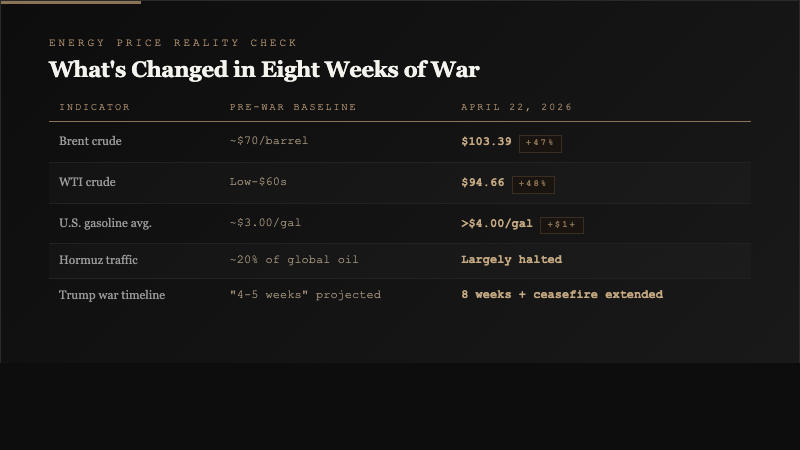Image resolution: width=800 pixels, height=450 pixels.
Task: Click the APRIL 22, 2026 column header
Action: tap(517, 107)
